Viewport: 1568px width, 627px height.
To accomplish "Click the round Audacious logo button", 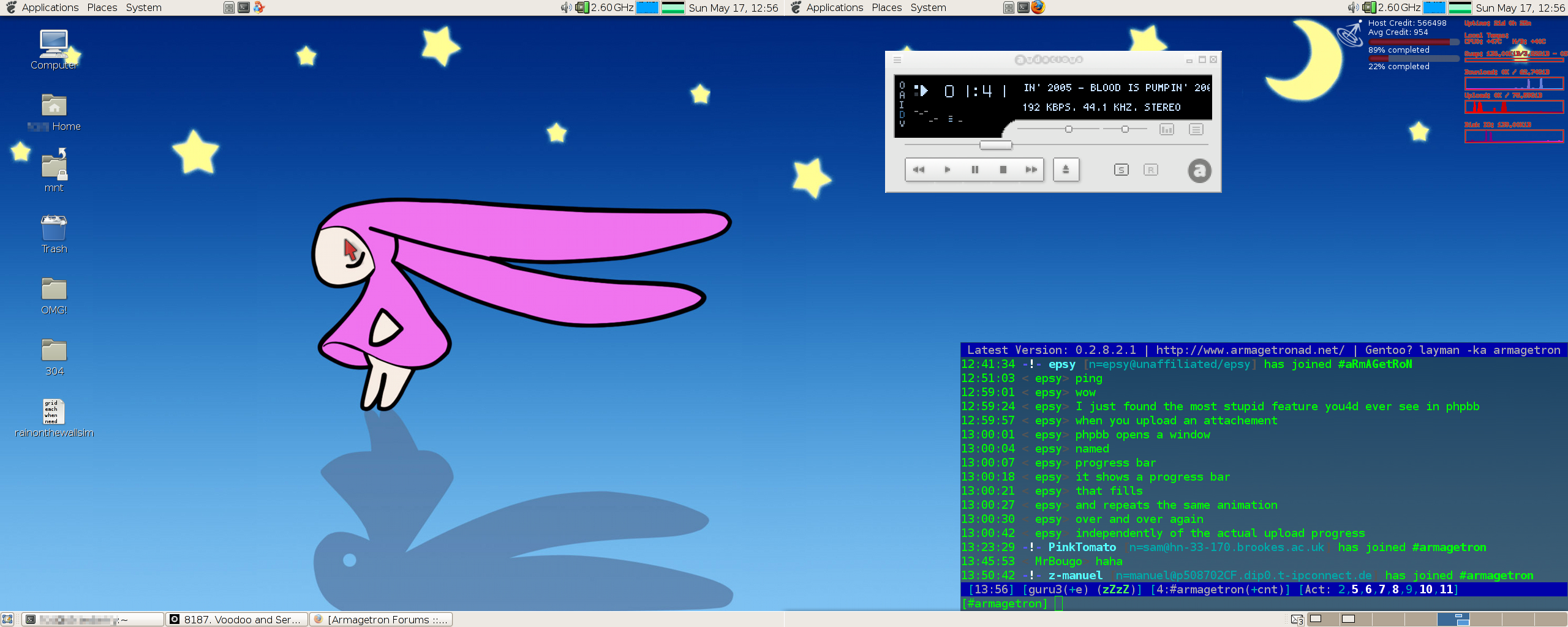I will (1199, 171).
